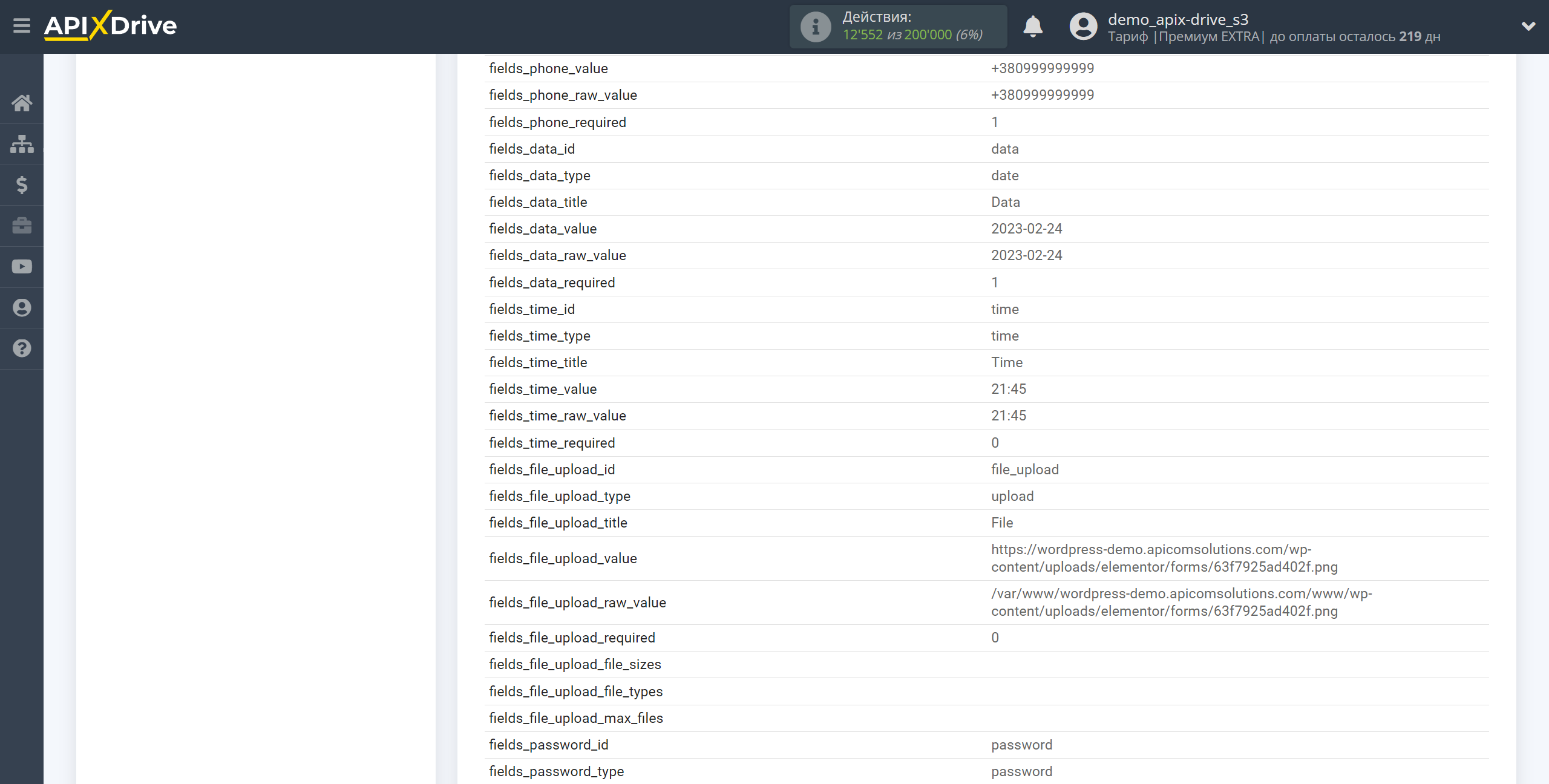
Task: Select the fields_data_value date 2023-02-24
Action: [1027, 229]
